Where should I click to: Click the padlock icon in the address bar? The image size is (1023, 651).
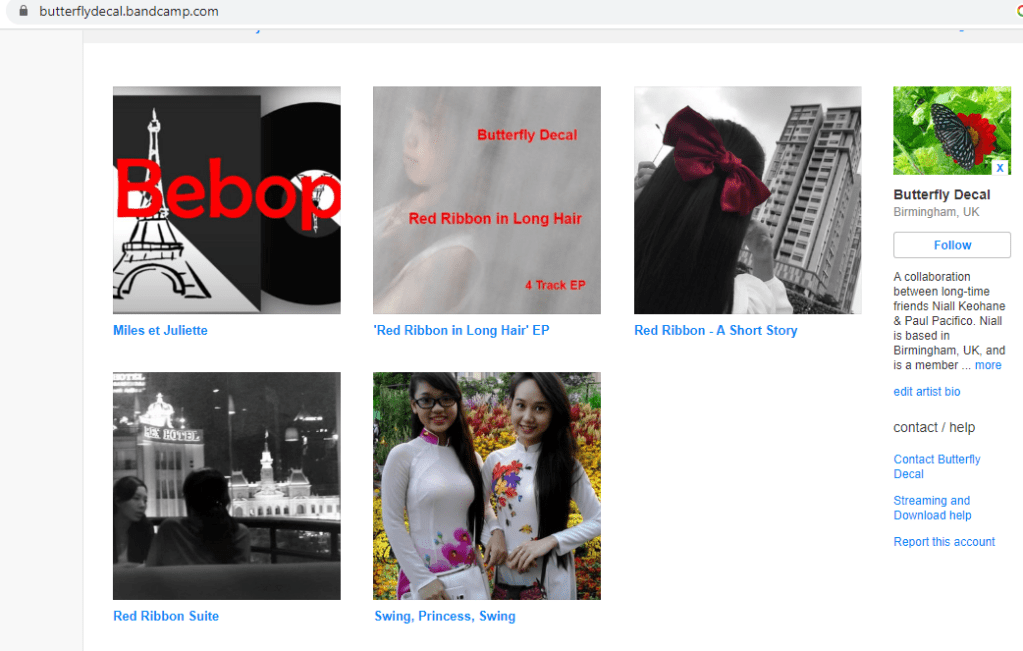pos(24,12)
